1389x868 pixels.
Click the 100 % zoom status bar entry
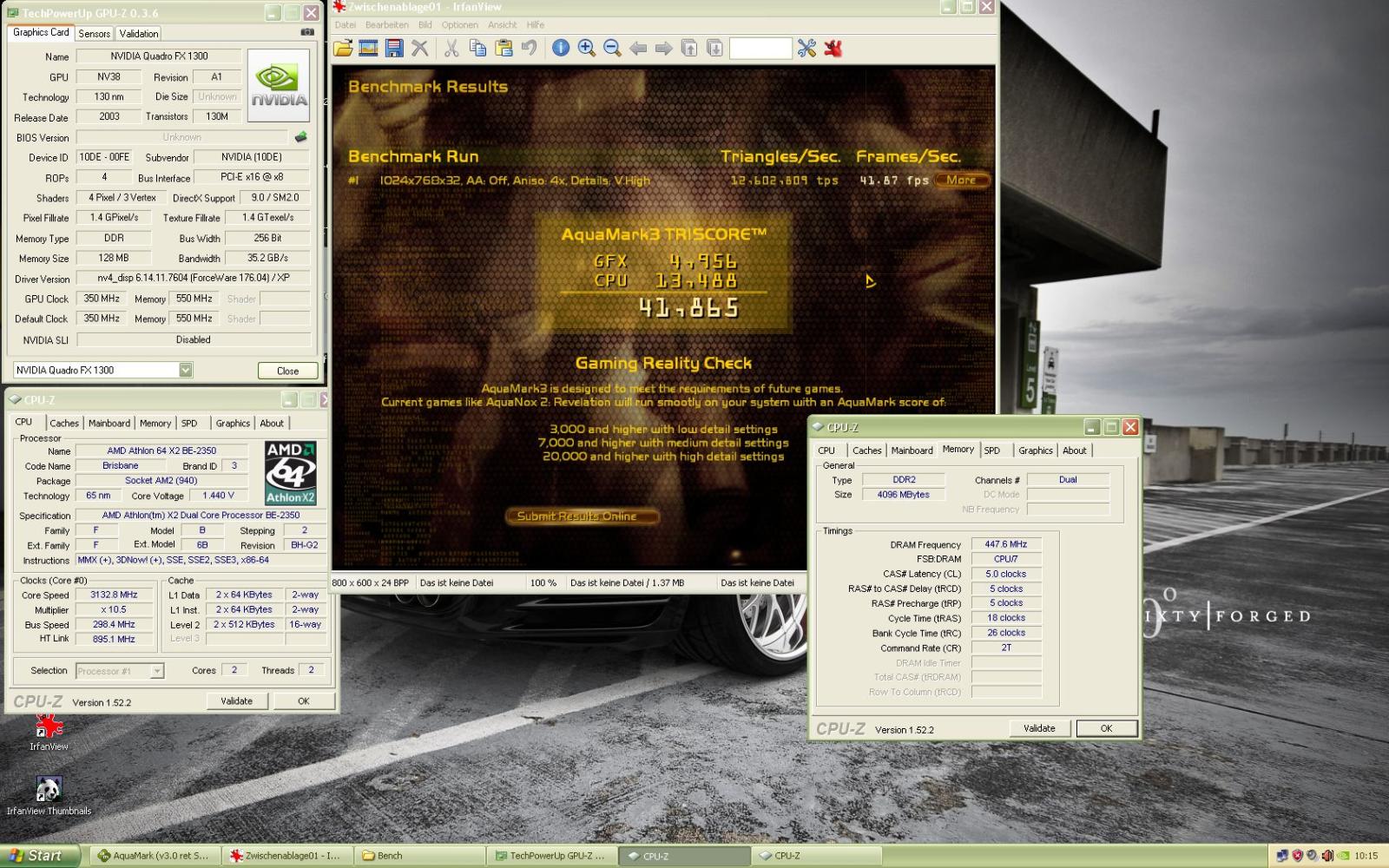click(543, 583)
